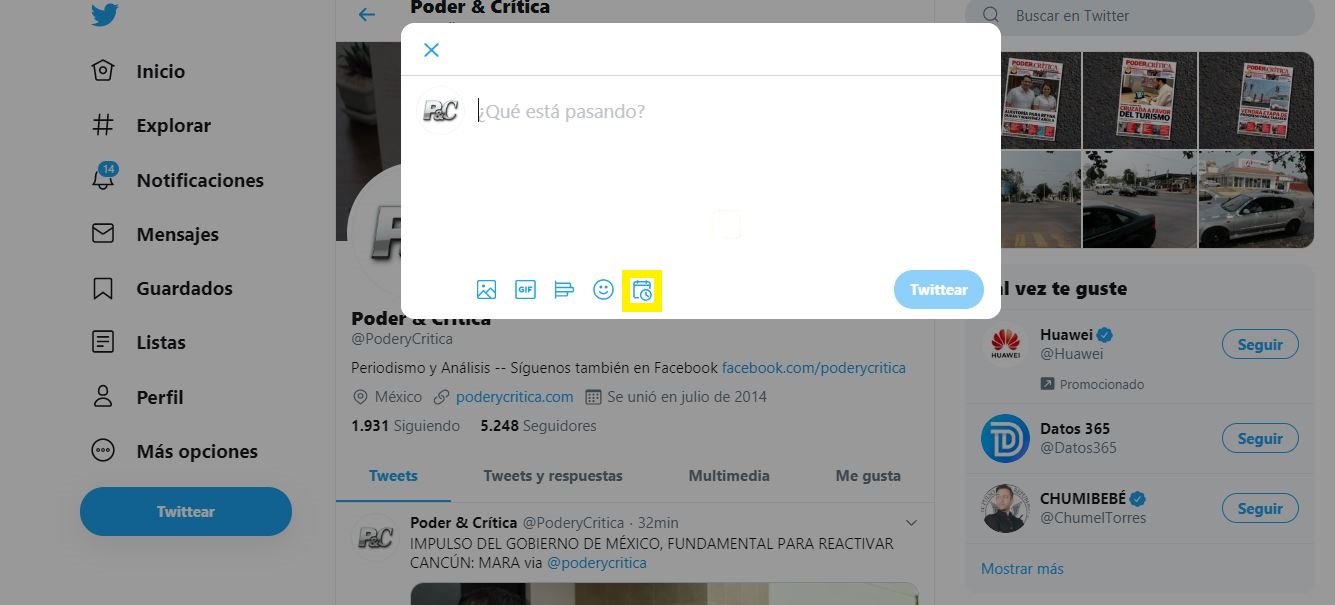Follow CHUMIBEBÉ account
This screenshot has height=605, width=1335.
[1259, 508]
